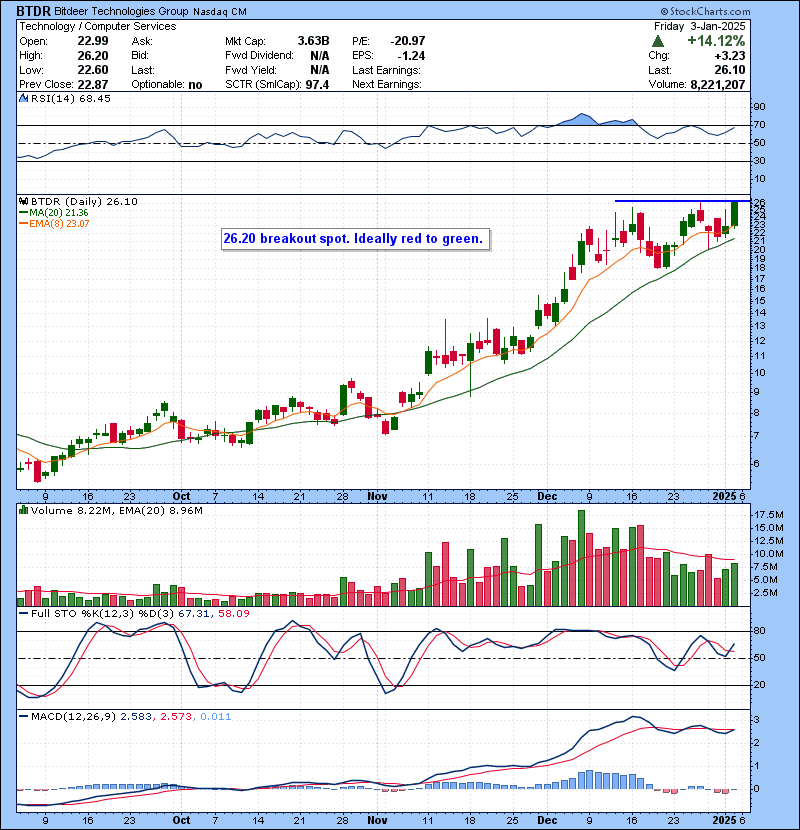Click the Last Earnings label
This screenshot has height=830, width=800.
coord(386,70)
